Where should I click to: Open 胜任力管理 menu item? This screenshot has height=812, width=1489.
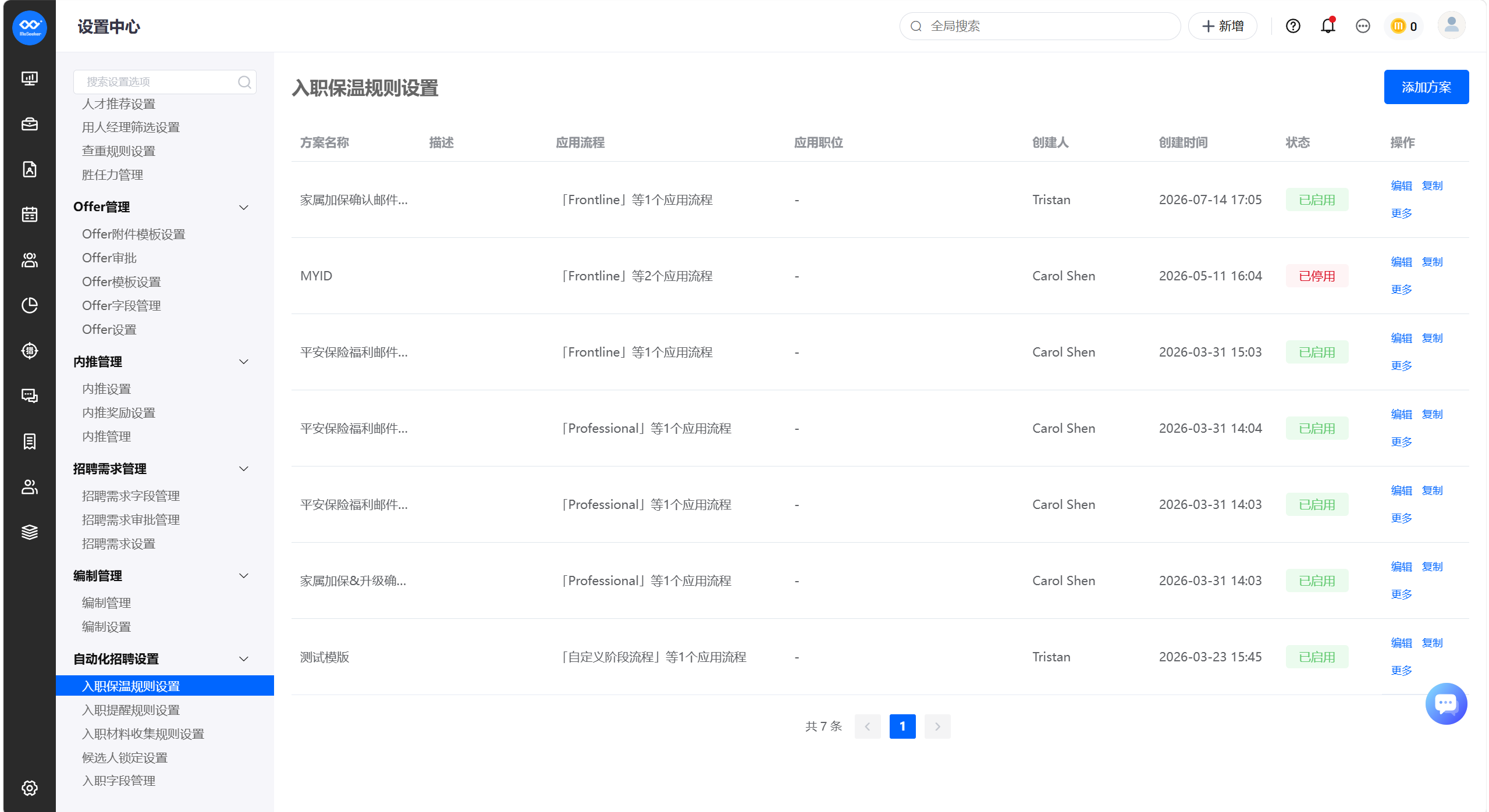tap(112, 175)
